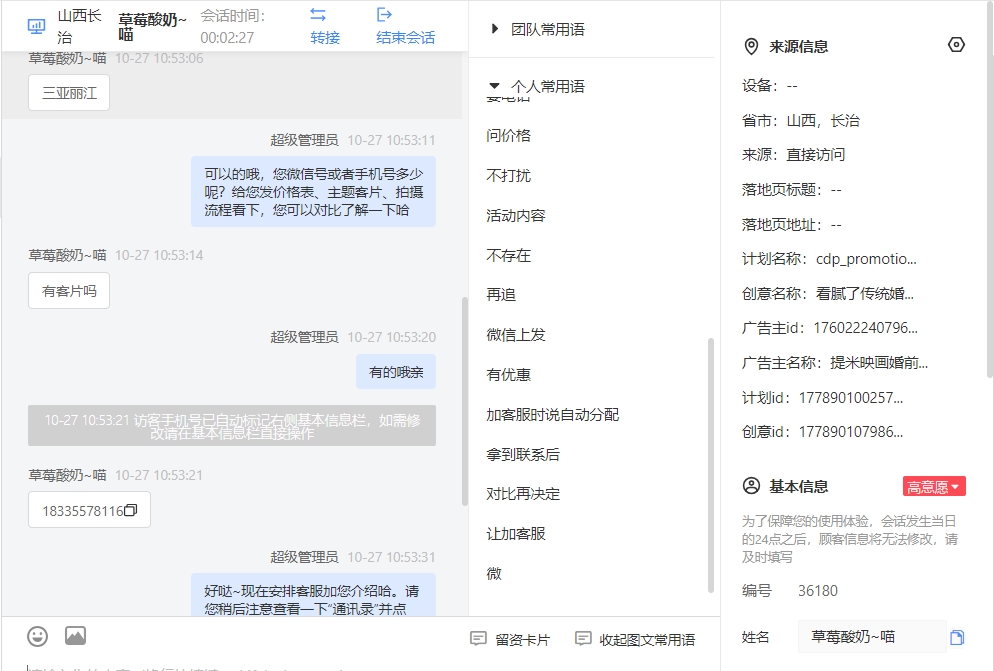The image size is (994, 671).
Task: Click the 姓名 input field with 草莓酸奶~喵
Action: (872, 637)
